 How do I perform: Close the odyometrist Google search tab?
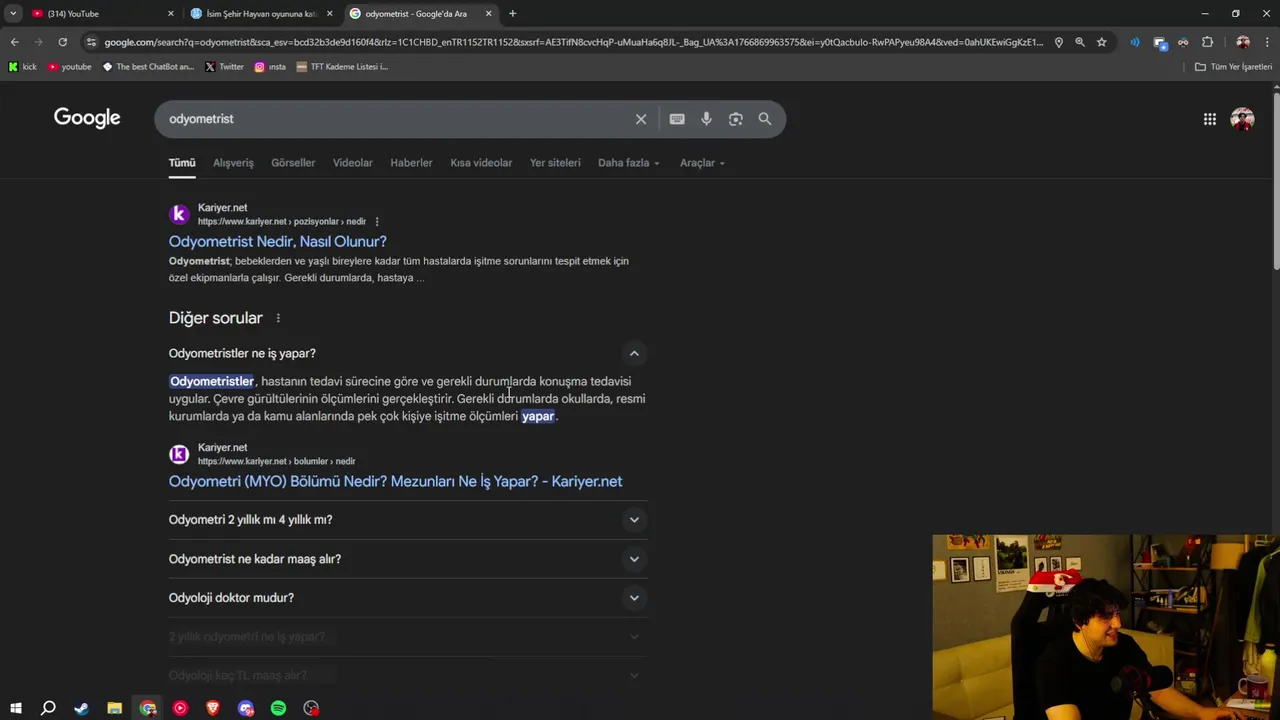(x=488, y=13)
